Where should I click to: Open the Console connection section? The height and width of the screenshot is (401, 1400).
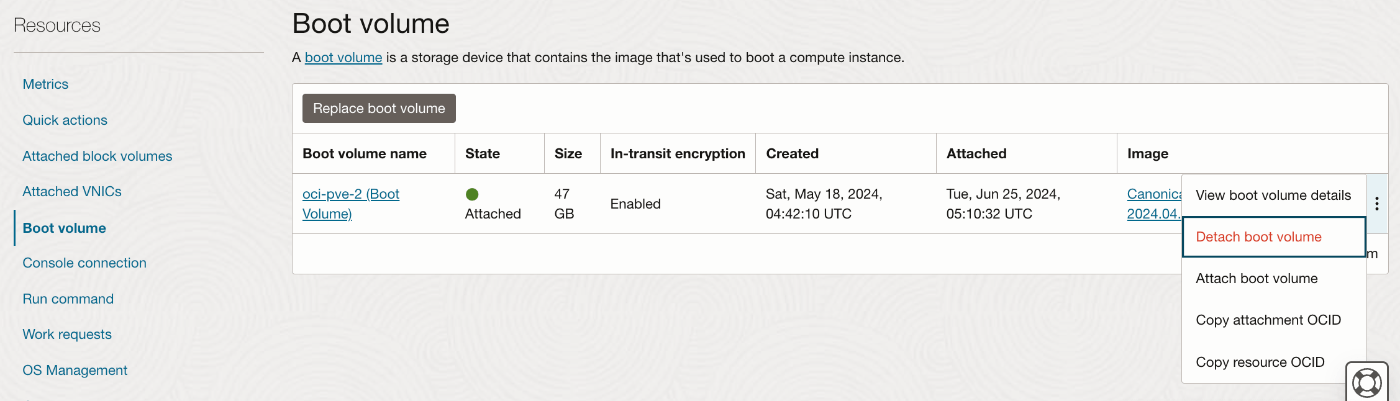coord(84,263)
